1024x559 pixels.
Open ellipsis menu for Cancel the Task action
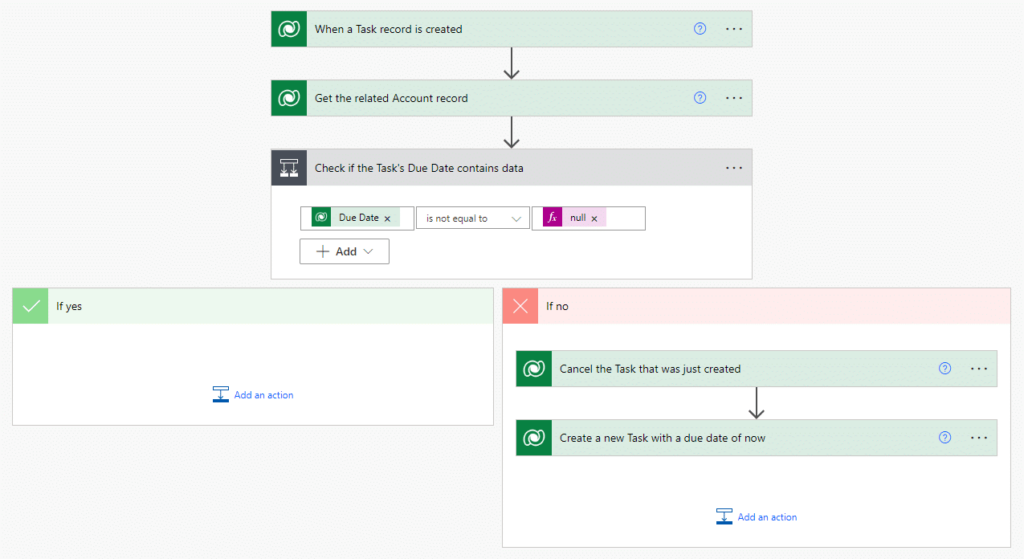click(x=979, y=368)
